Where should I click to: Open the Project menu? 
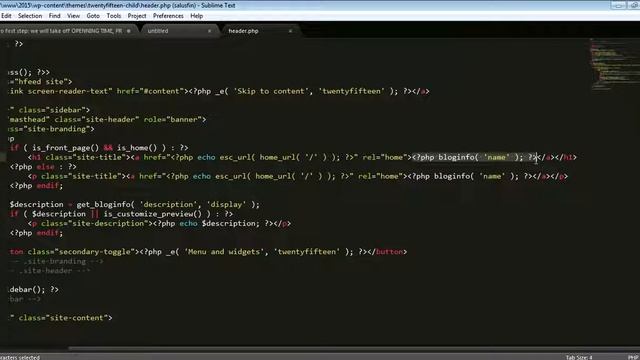pos(137,16)
